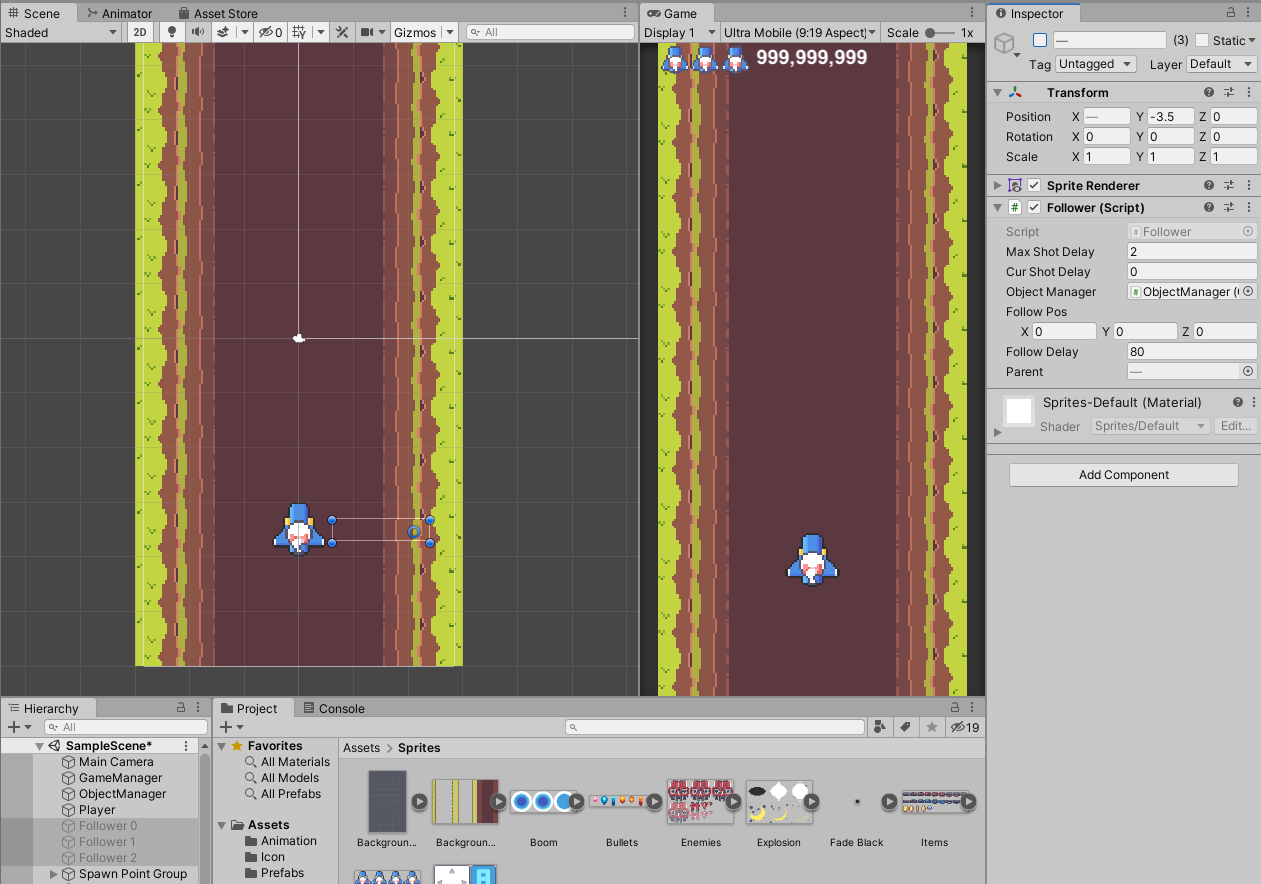Click the Follow Delay value field
The image size is (1261, 884).
1192,352
